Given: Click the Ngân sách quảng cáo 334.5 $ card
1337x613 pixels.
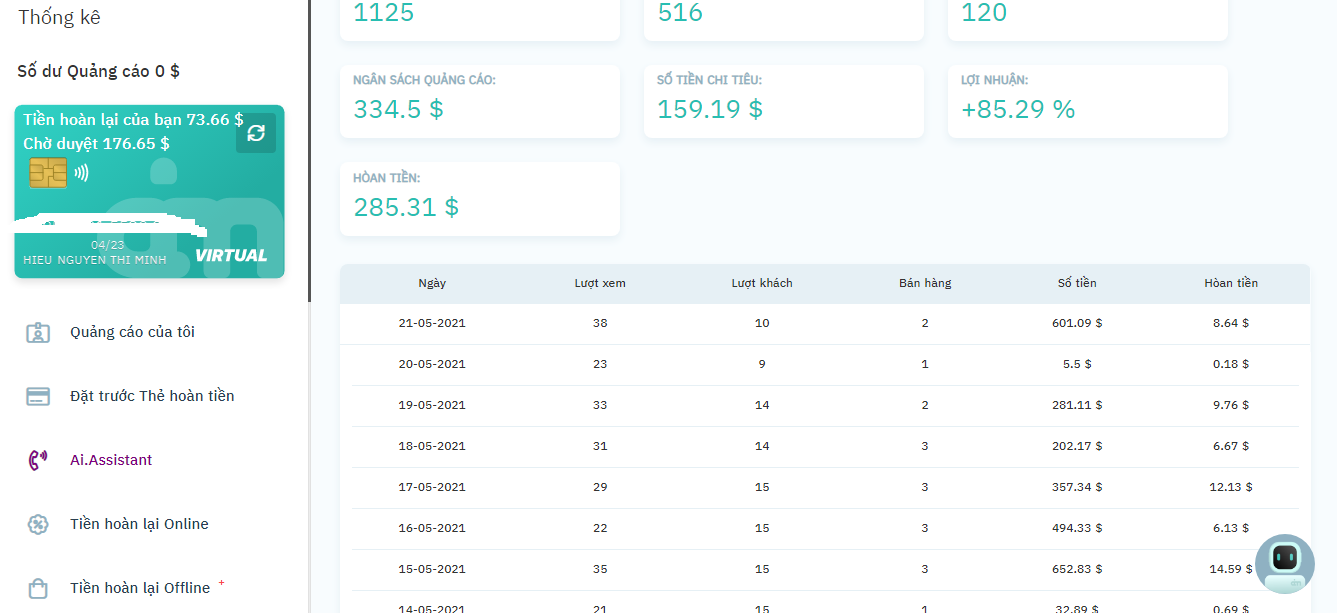Looking at the screenshot, I should 480,102.
